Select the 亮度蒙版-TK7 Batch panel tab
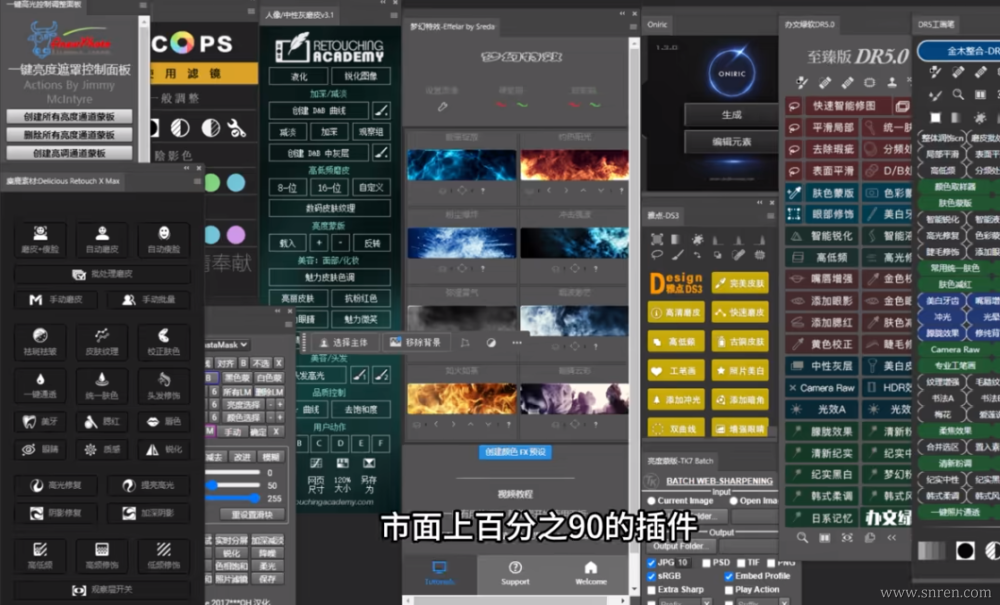The height and width of the screenshot is (605, 1000). click(680, 461)
